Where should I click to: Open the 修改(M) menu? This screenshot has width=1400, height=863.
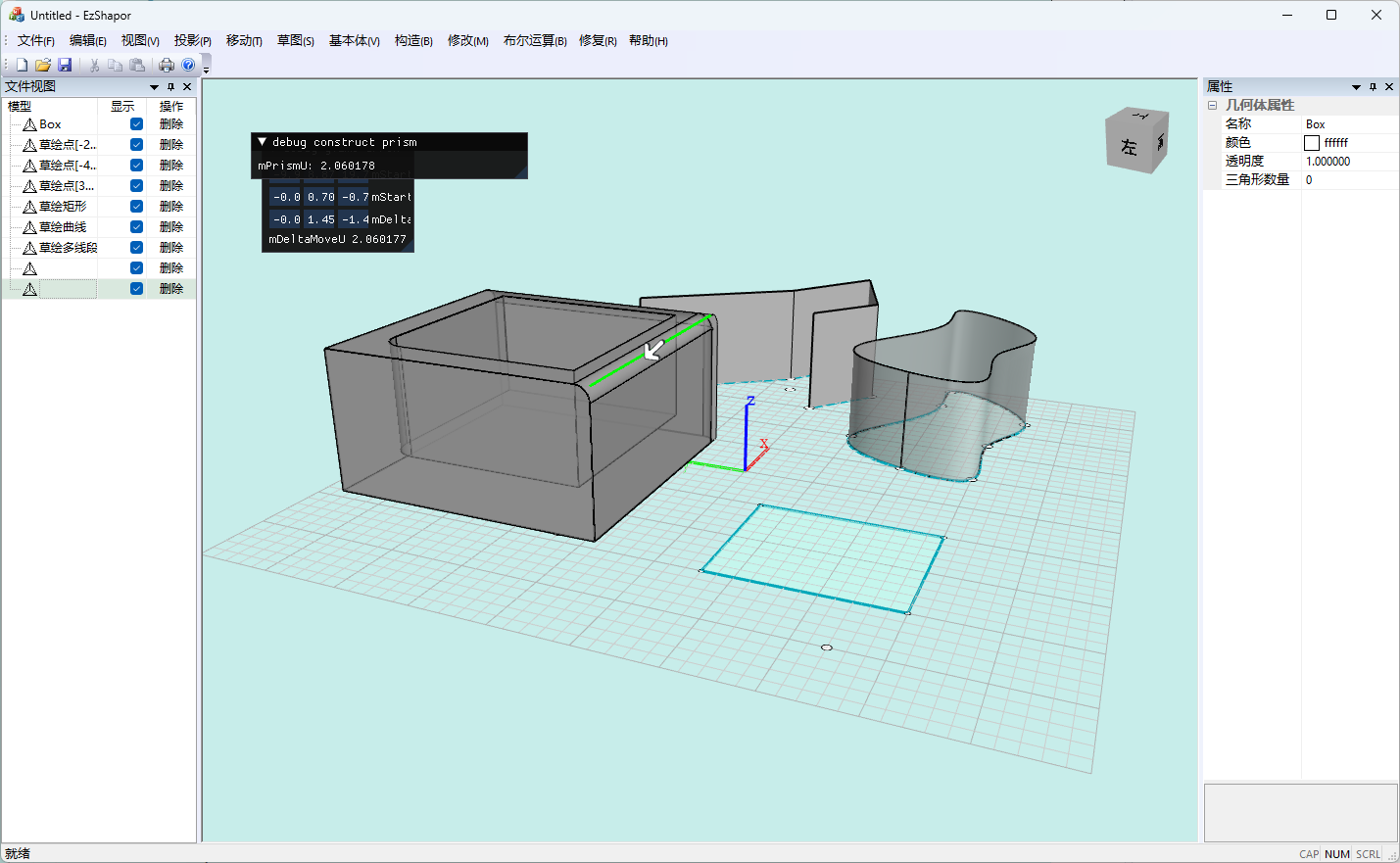point(467,40)
